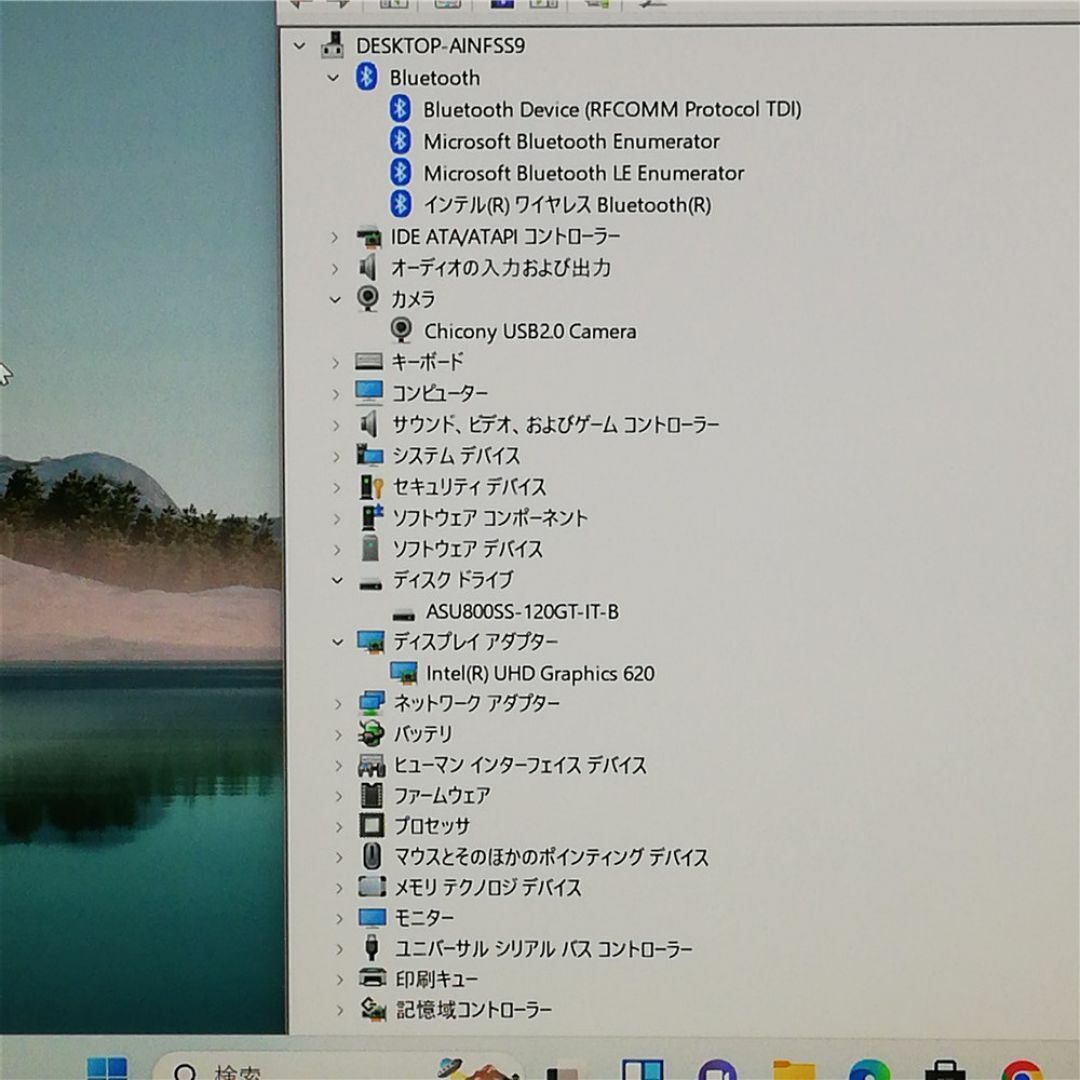The height and width of the screenshot is (1080, 1080).
Task: Expand IDE ATA/ATAPI コントローラー
Action: pyautogui.click(x=334, y=238)
